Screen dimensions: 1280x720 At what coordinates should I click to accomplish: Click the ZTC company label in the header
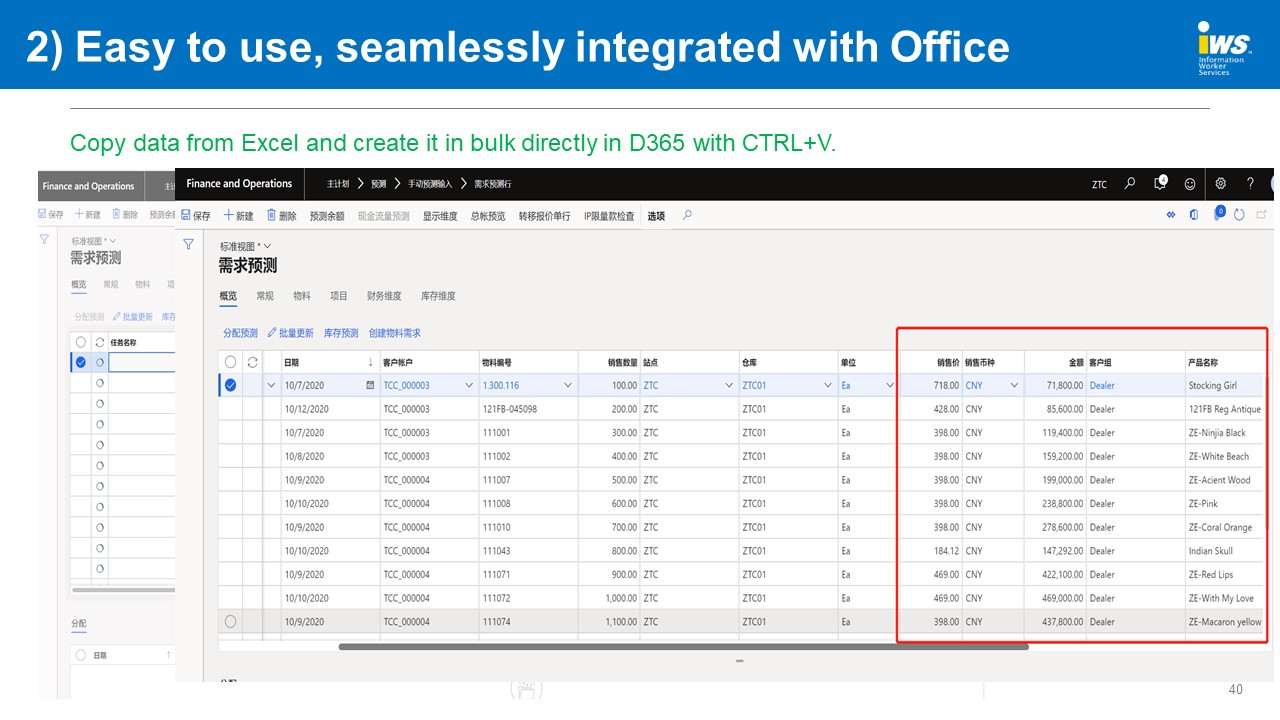pos(1099,184)
